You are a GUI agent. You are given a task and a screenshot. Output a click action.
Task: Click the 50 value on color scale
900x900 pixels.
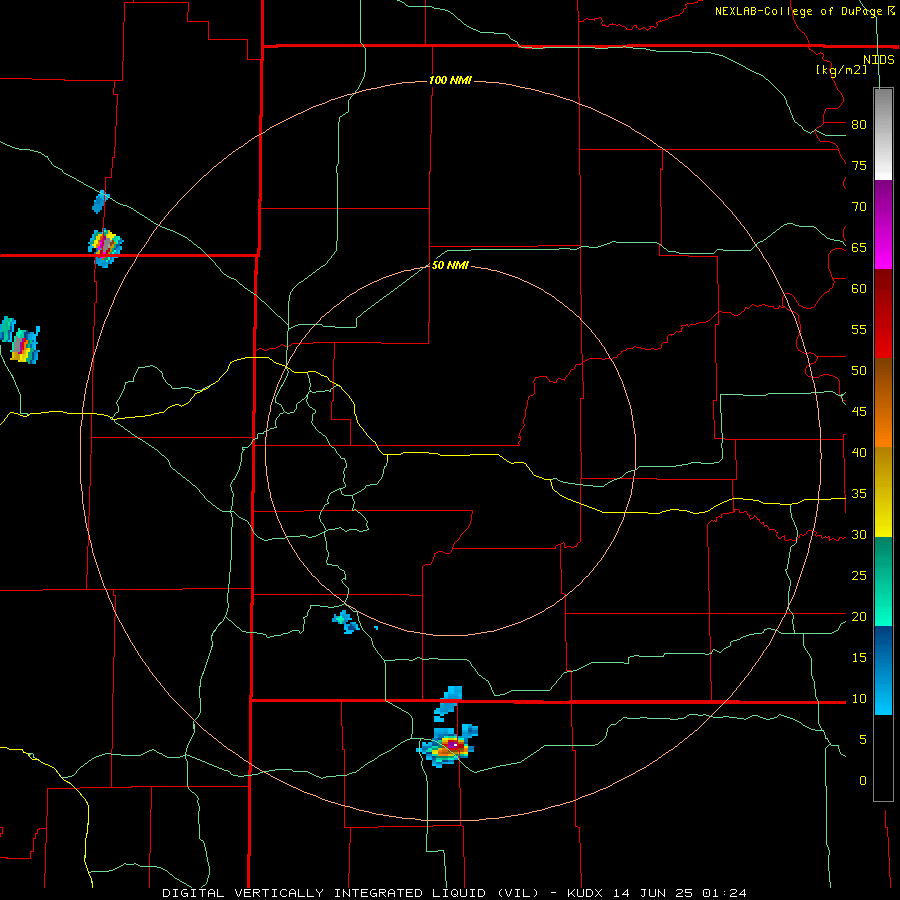(x=859, y=371)
